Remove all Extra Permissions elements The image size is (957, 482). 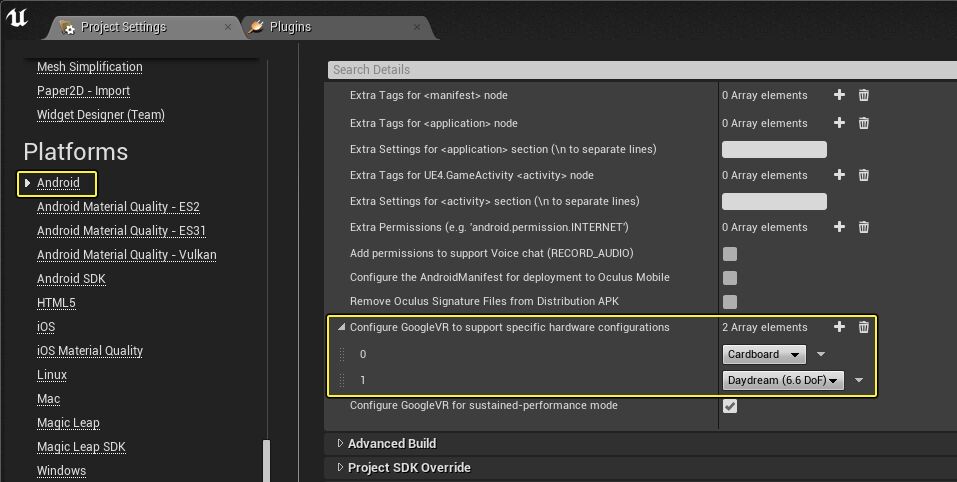(x=864, y=227)
